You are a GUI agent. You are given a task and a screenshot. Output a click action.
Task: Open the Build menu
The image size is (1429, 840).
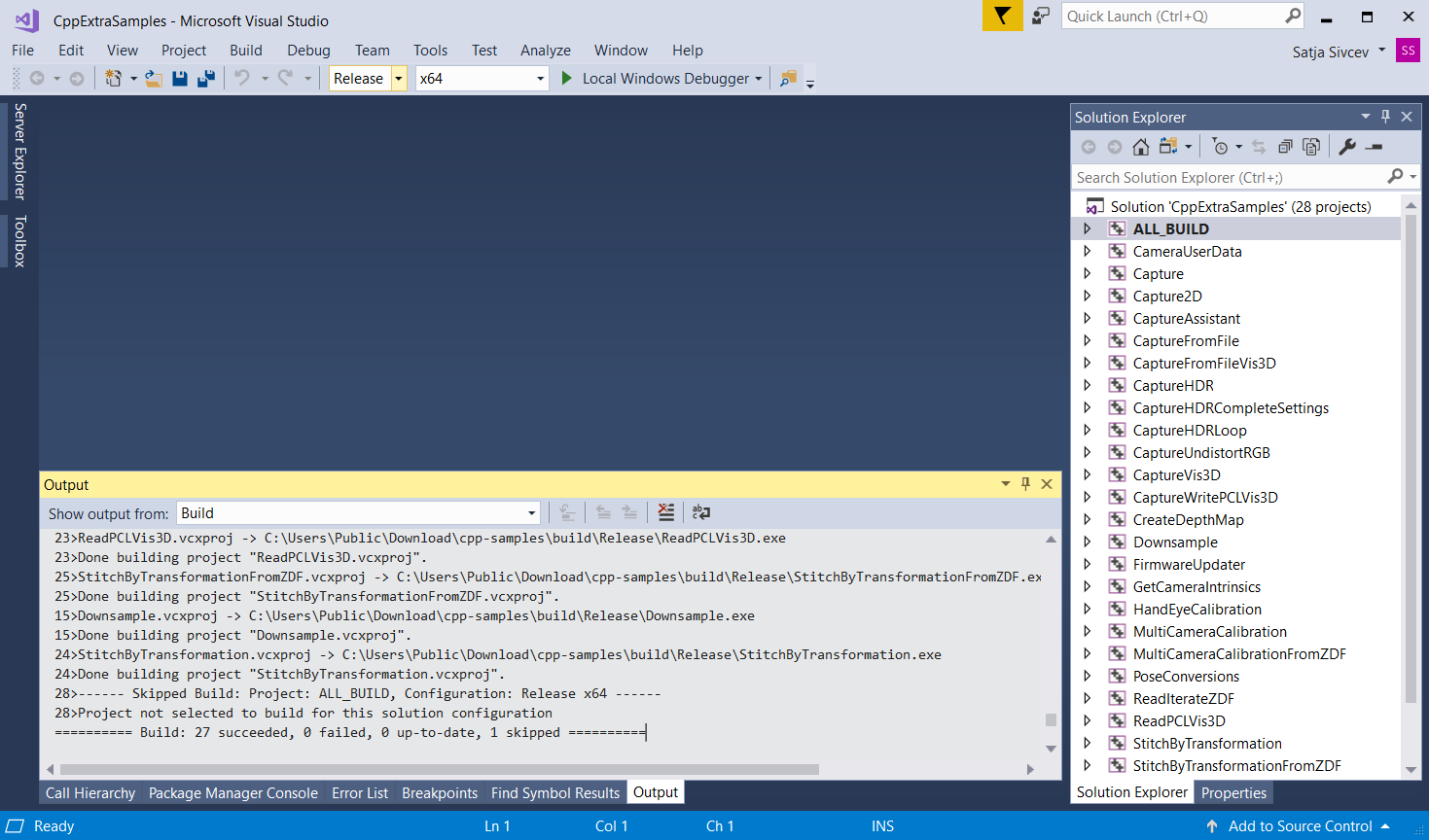coord(246,51)
